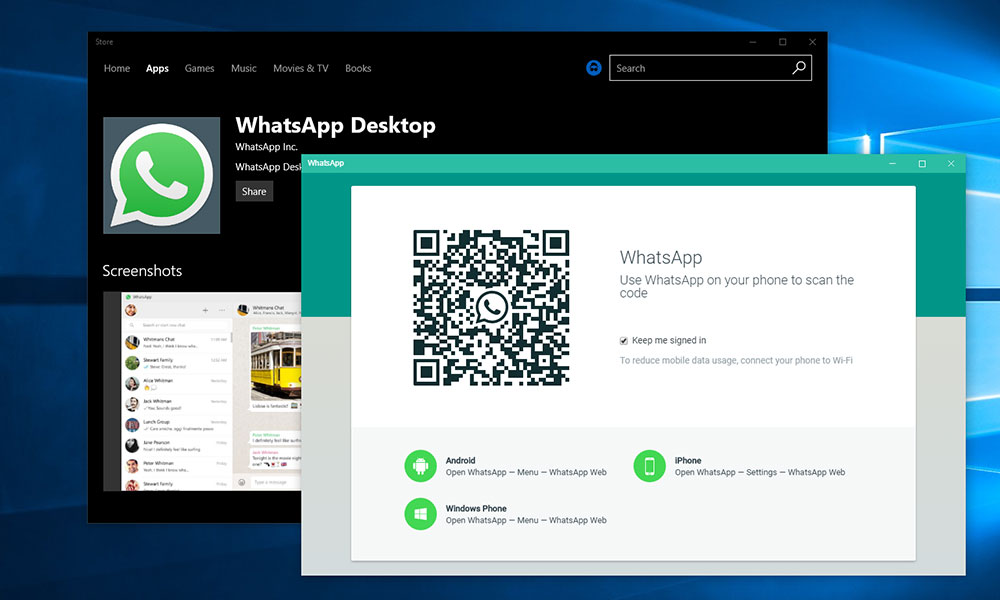This screenshot has height=600, width=1000.
Task: Select the Apps tab in Store
Action: [157, 69]
